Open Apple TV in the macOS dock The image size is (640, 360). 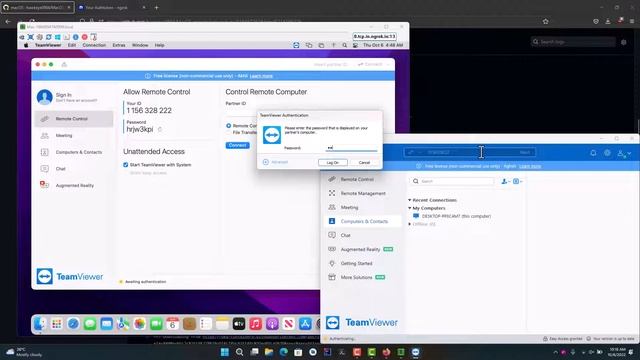(x=239, y=324)
